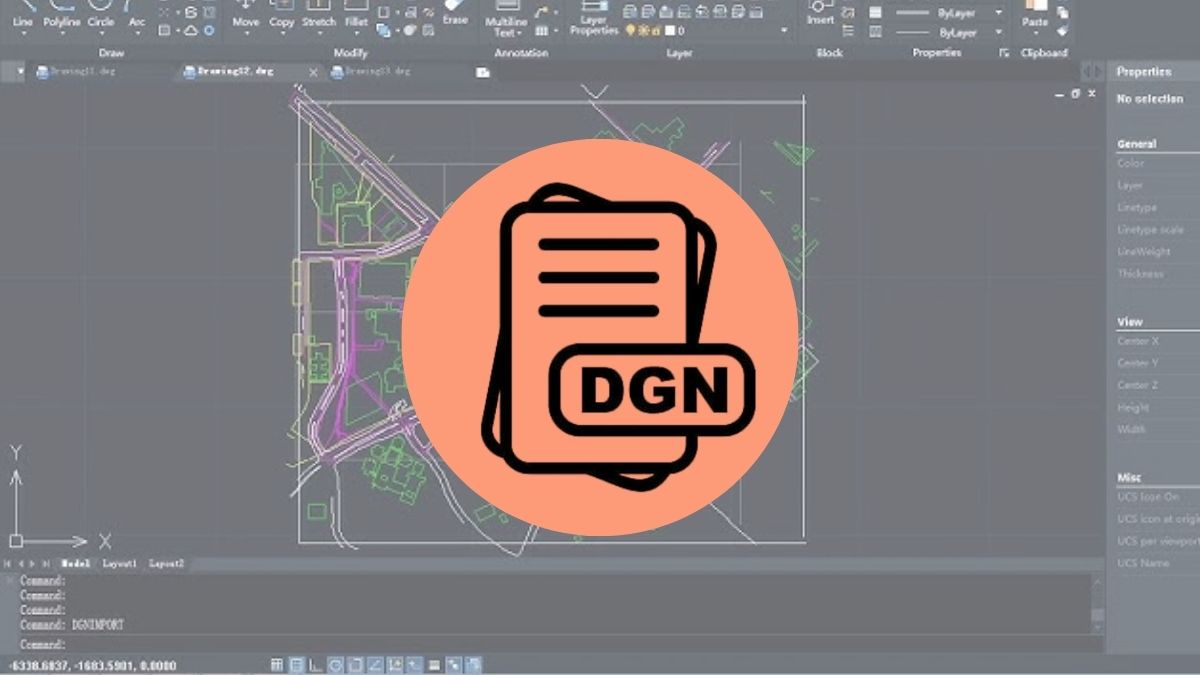Toggle polar tracking in status bar
This screenshot has width=1200, height=675.
point(336,665)
